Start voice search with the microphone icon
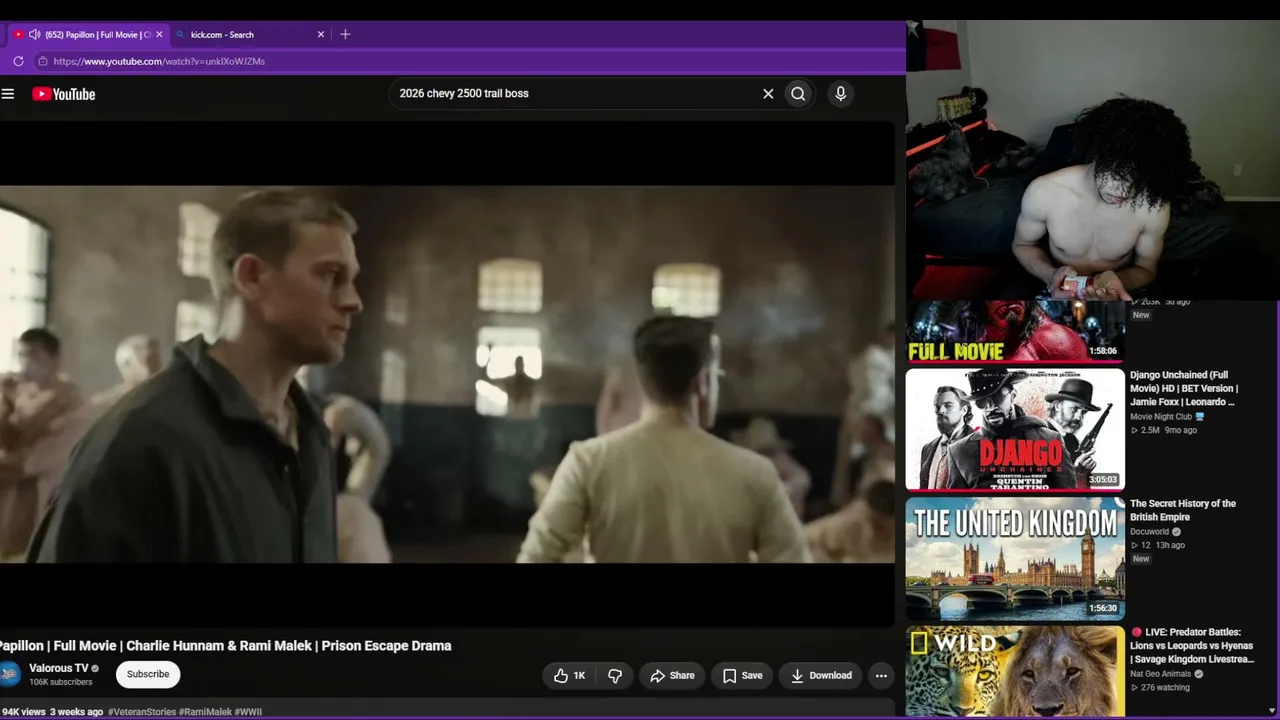1280x720 pixels. click(840, 94)
